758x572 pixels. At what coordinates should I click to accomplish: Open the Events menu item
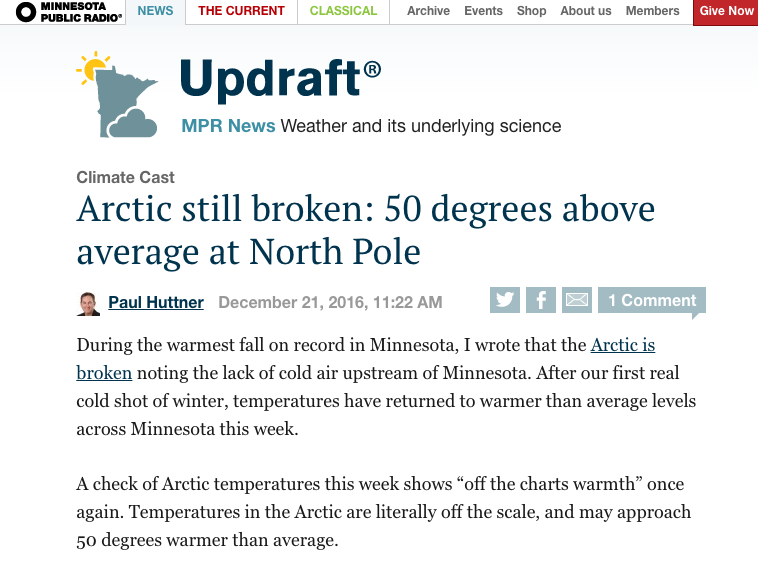(483, 11)
